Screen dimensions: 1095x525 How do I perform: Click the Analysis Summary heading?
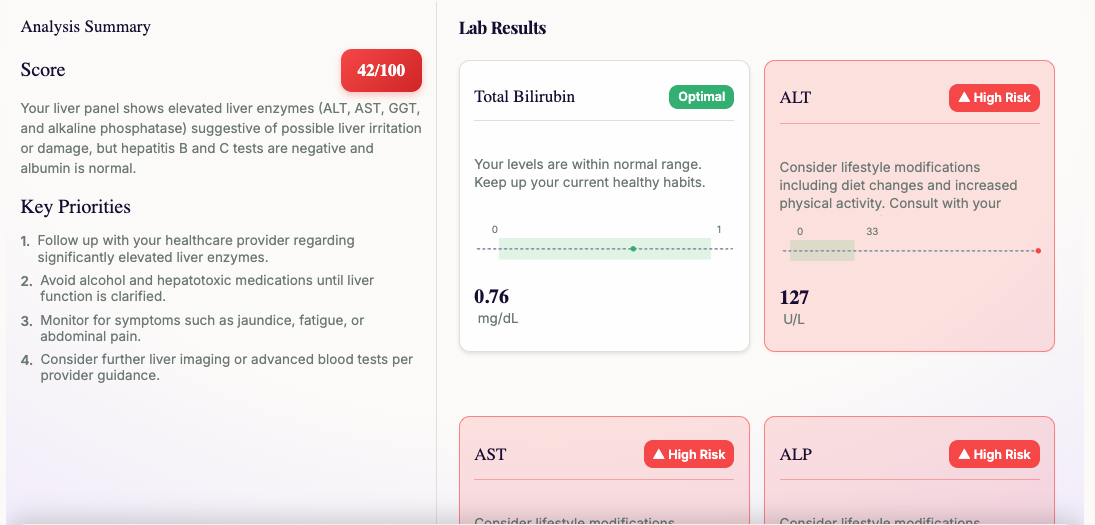pyautogui.click(x=86, y=27)
